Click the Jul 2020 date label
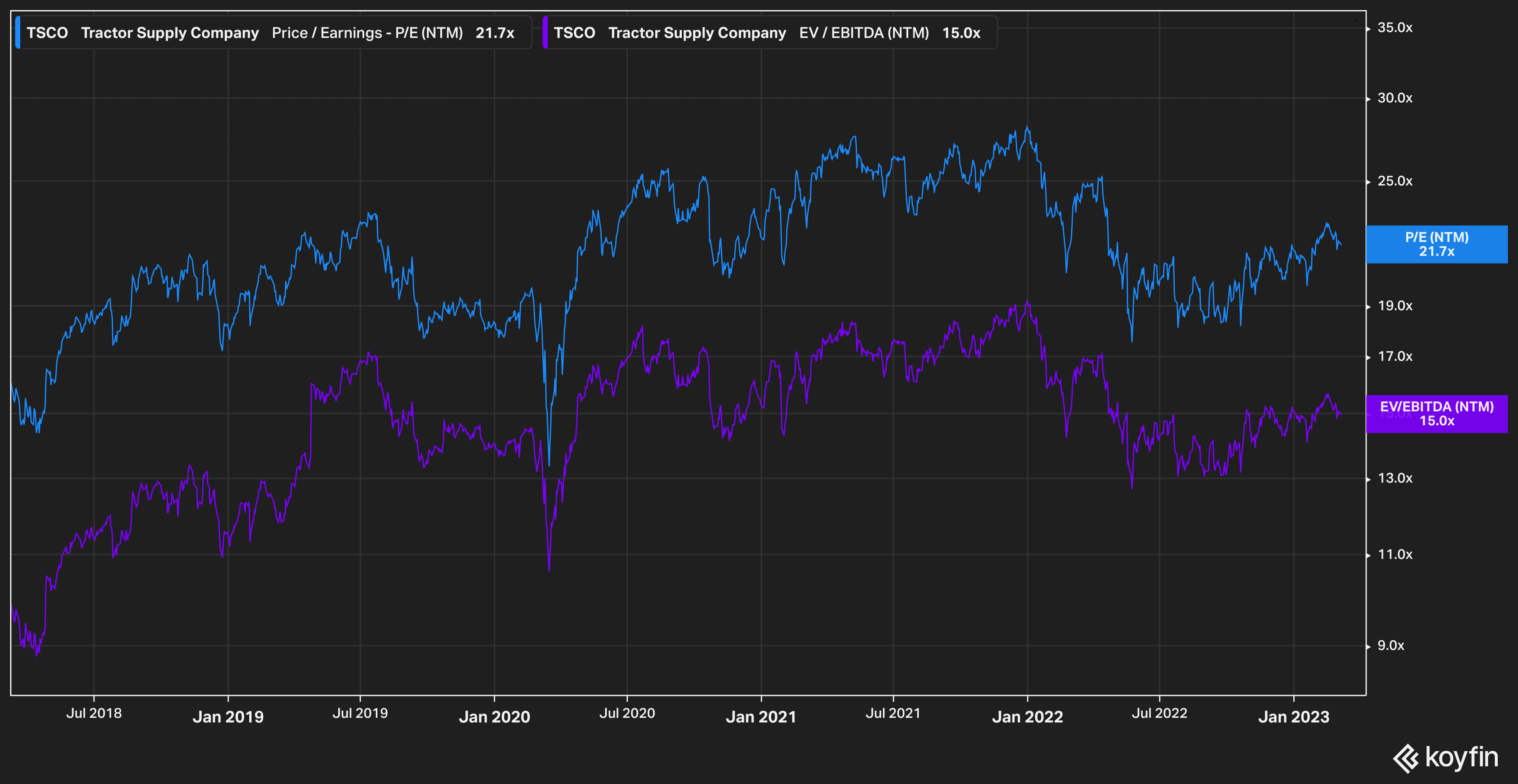 pyautogui.click(x=627, y=713)
